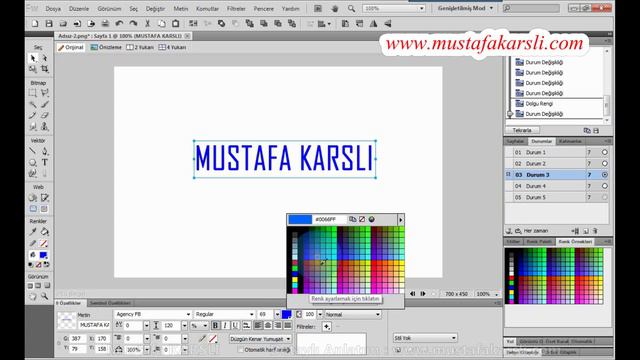Click the Cut scissors icon
Viewport: 640px width, 360px height.
(147, 24)
